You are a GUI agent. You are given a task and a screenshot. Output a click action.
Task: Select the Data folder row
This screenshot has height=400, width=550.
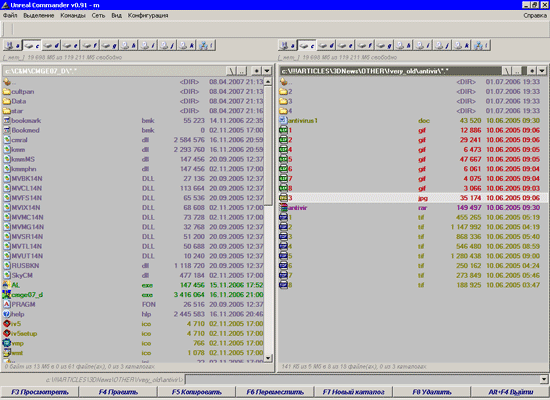coord(133,101)
